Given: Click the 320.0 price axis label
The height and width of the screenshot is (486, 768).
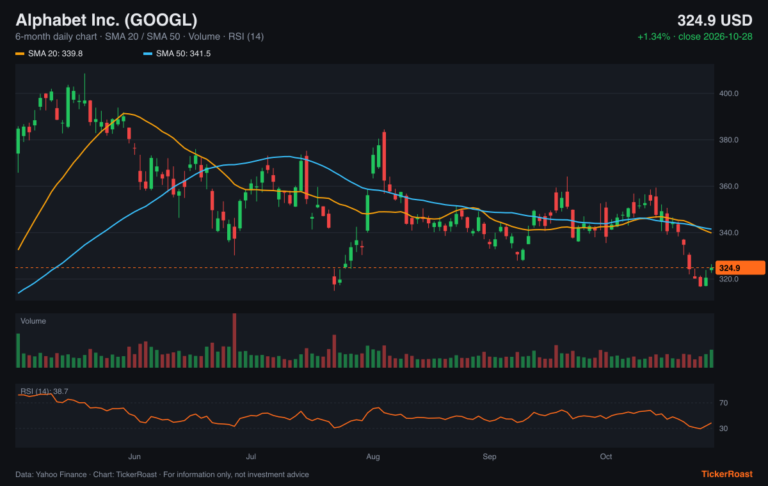Looking at the screenshot, I should 729,279.
